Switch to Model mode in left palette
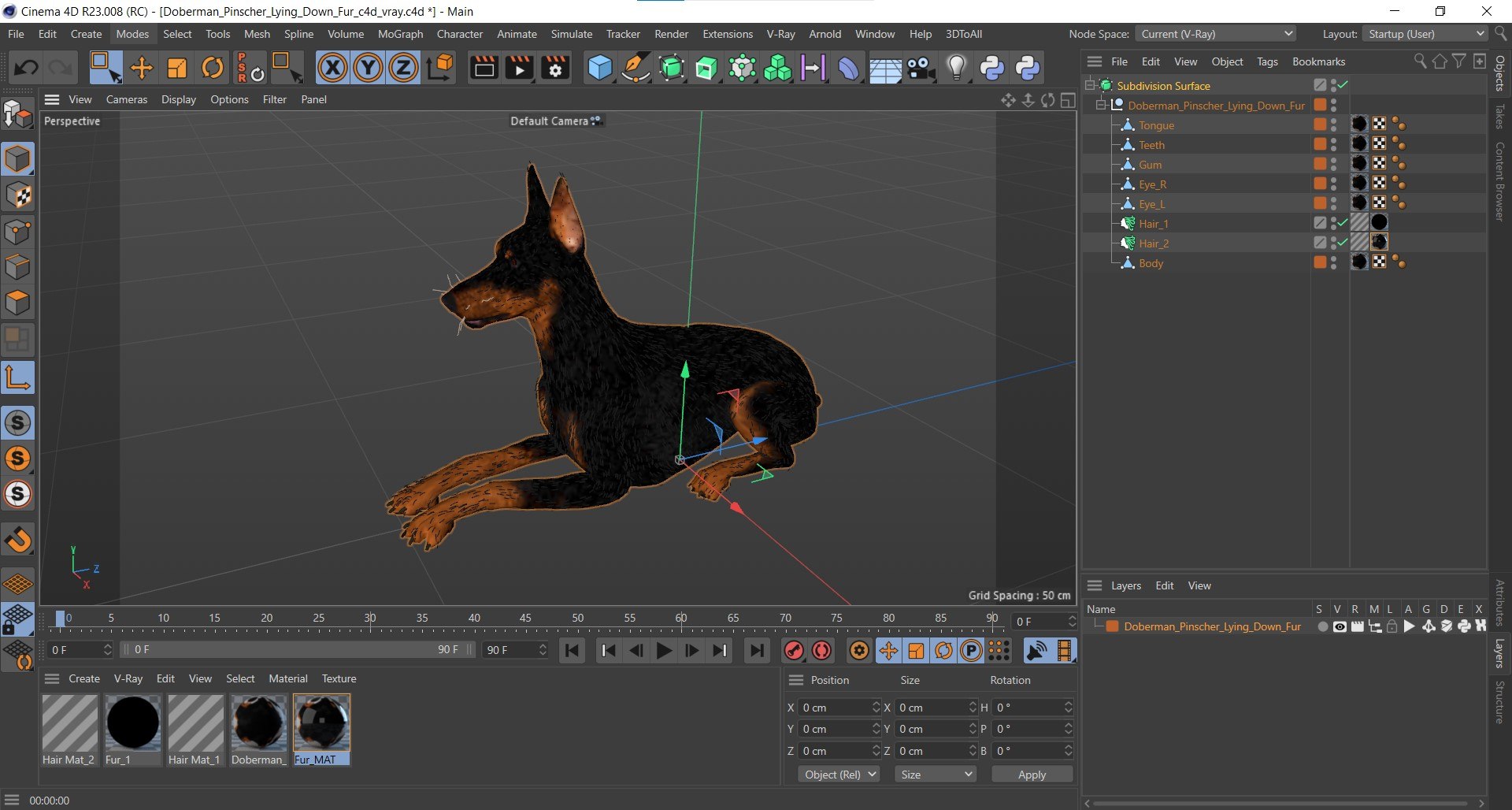Screen dimensions: 1512x810 [x=18, y=159]
